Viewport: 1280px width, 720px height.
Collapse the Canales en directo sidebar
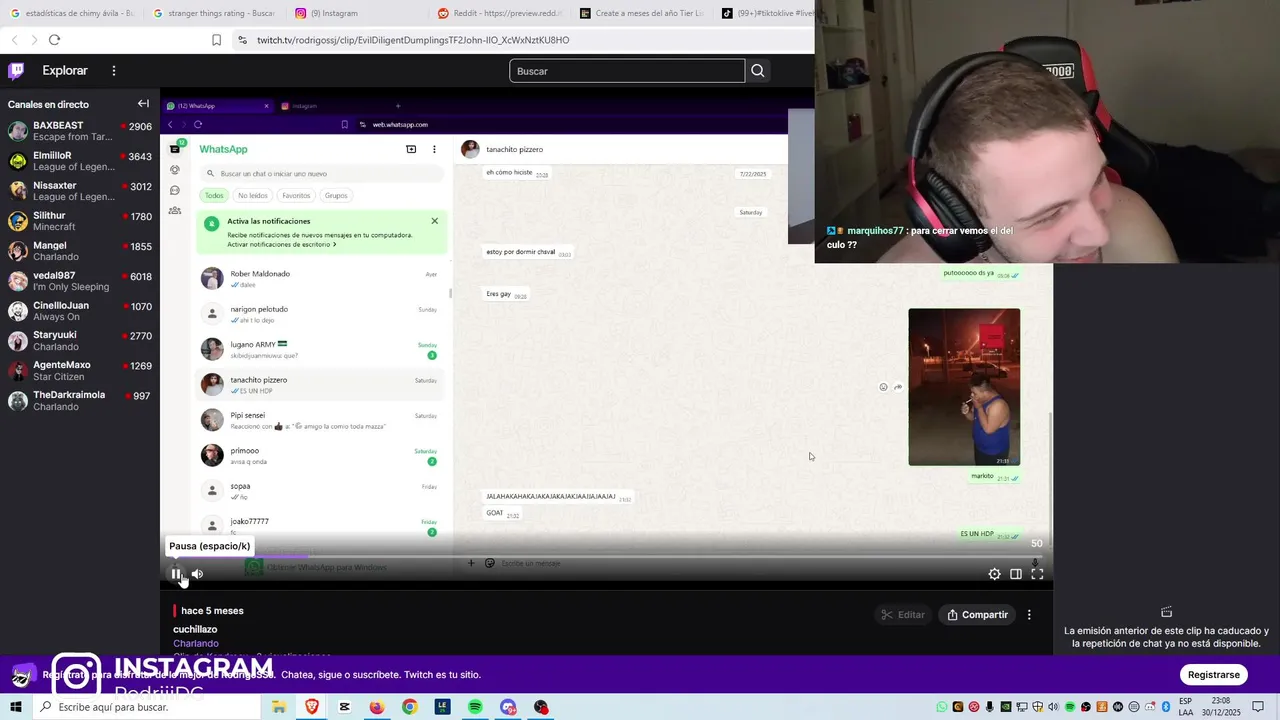143,104
